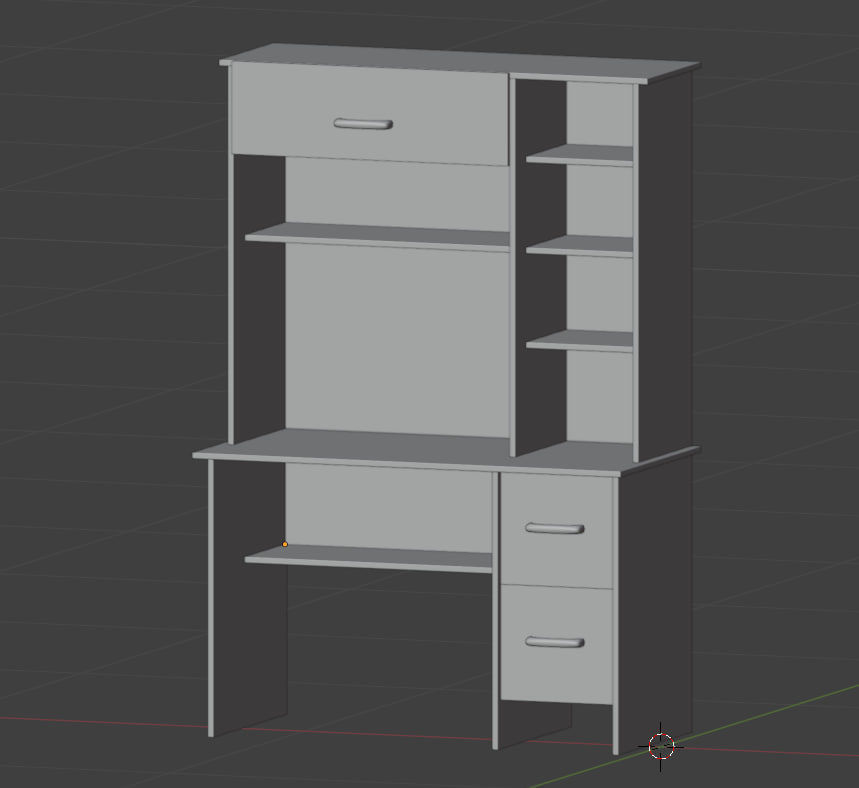Select the wide shelf below the upper cabinet
The width and height of the screenshot is (859, 788).
[x=377, y=237]
